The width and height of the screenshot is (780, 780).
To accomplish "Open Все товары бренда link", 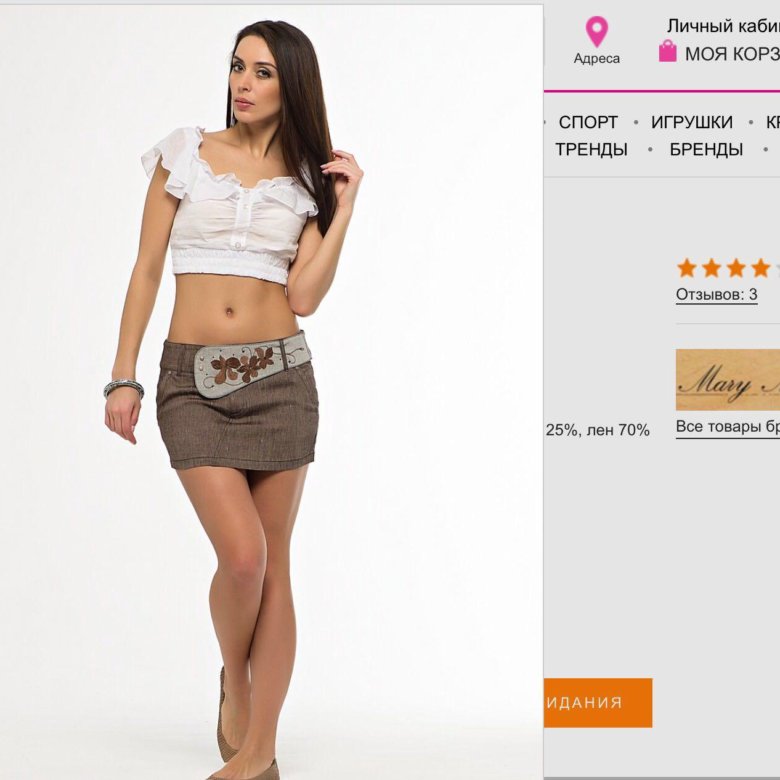I will [728, 427].
